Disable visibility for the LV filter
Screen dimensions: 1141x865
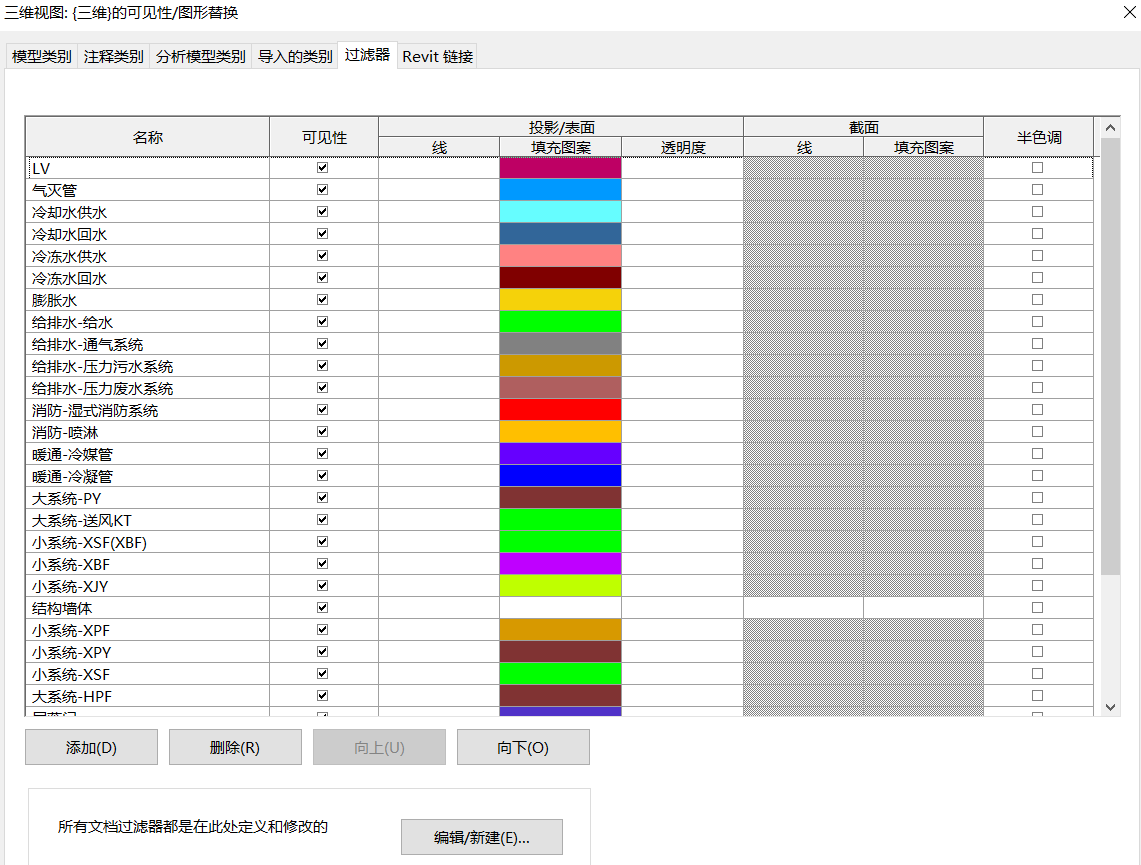[321, 167]
